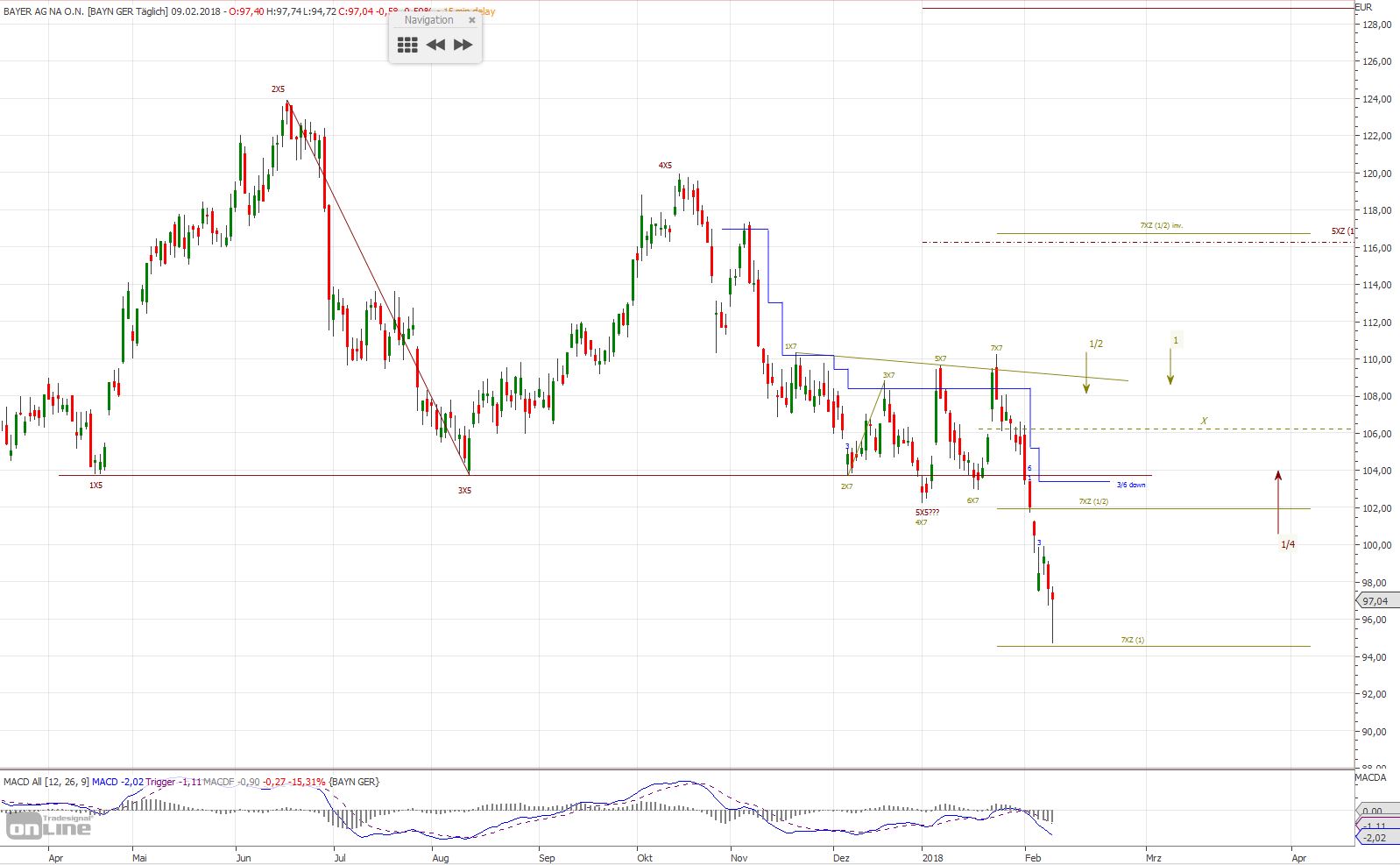Select the 1X7 label on trendline start

[x=790, y=347]
